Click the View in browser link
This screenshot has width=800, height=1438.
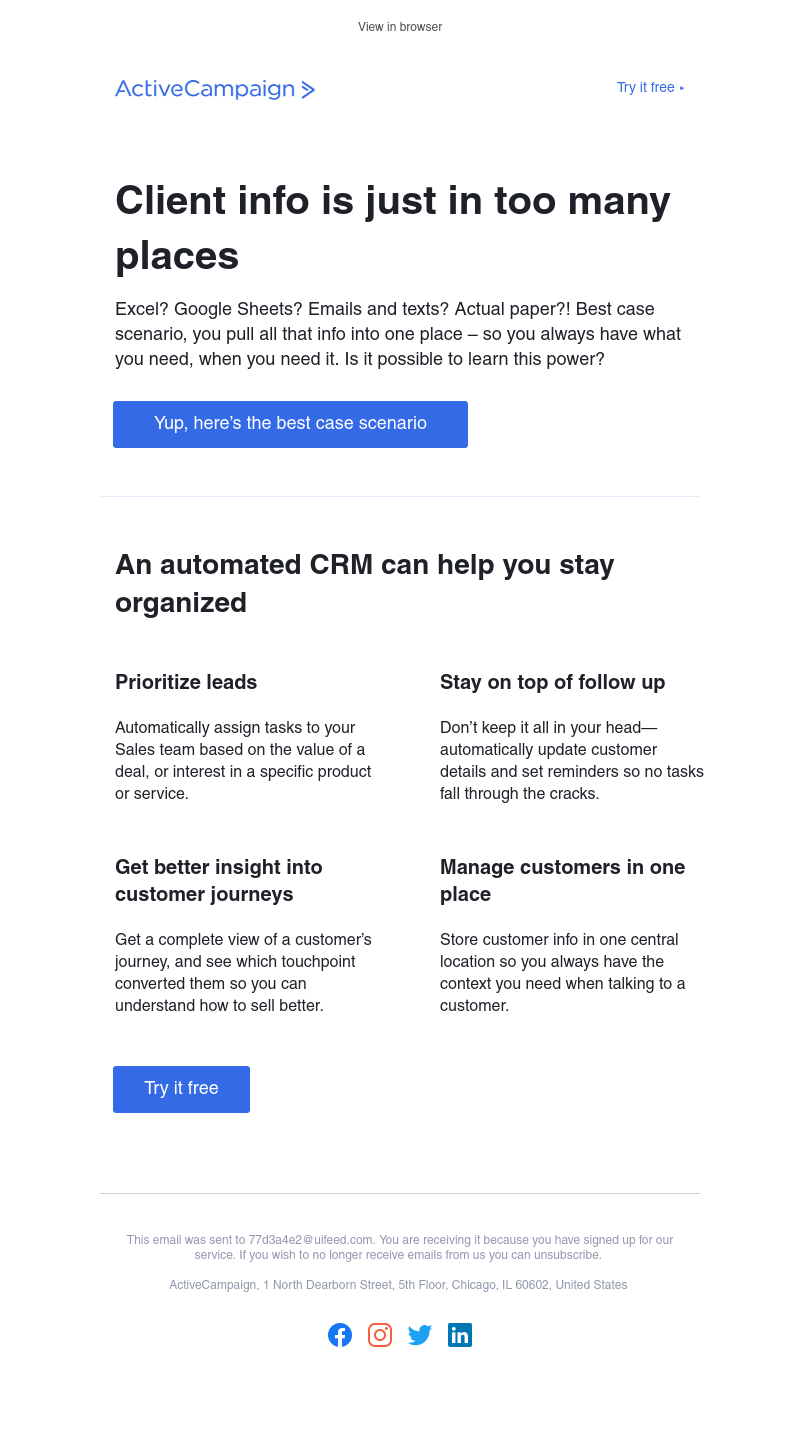(x=400, y=27)
